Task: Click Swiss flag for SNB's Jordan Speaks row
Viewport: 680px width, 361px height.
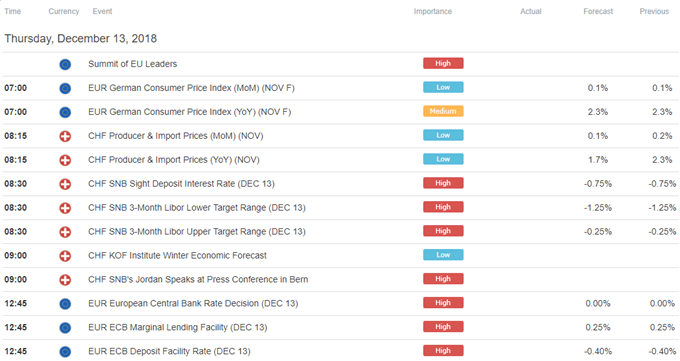Action: pyautogui.click(x=65, y=280)
